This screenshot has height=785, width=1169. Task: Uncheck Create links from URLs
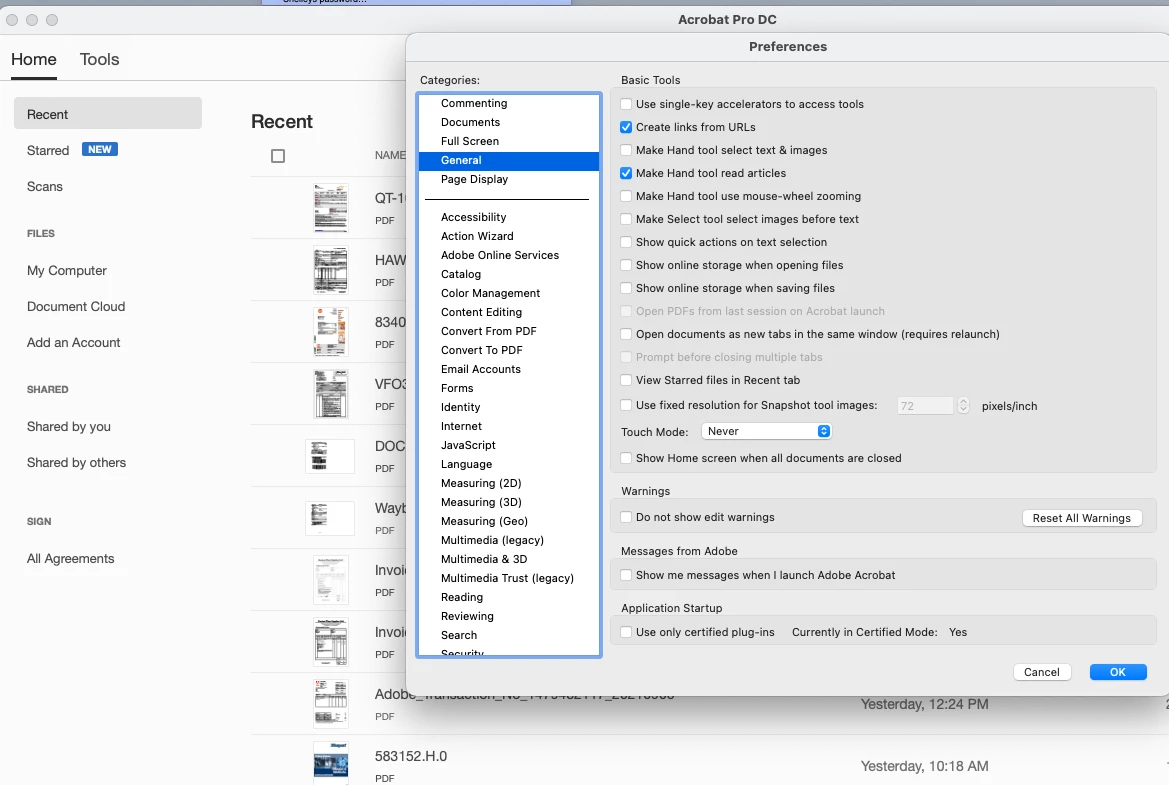click(x=626, y=127)
